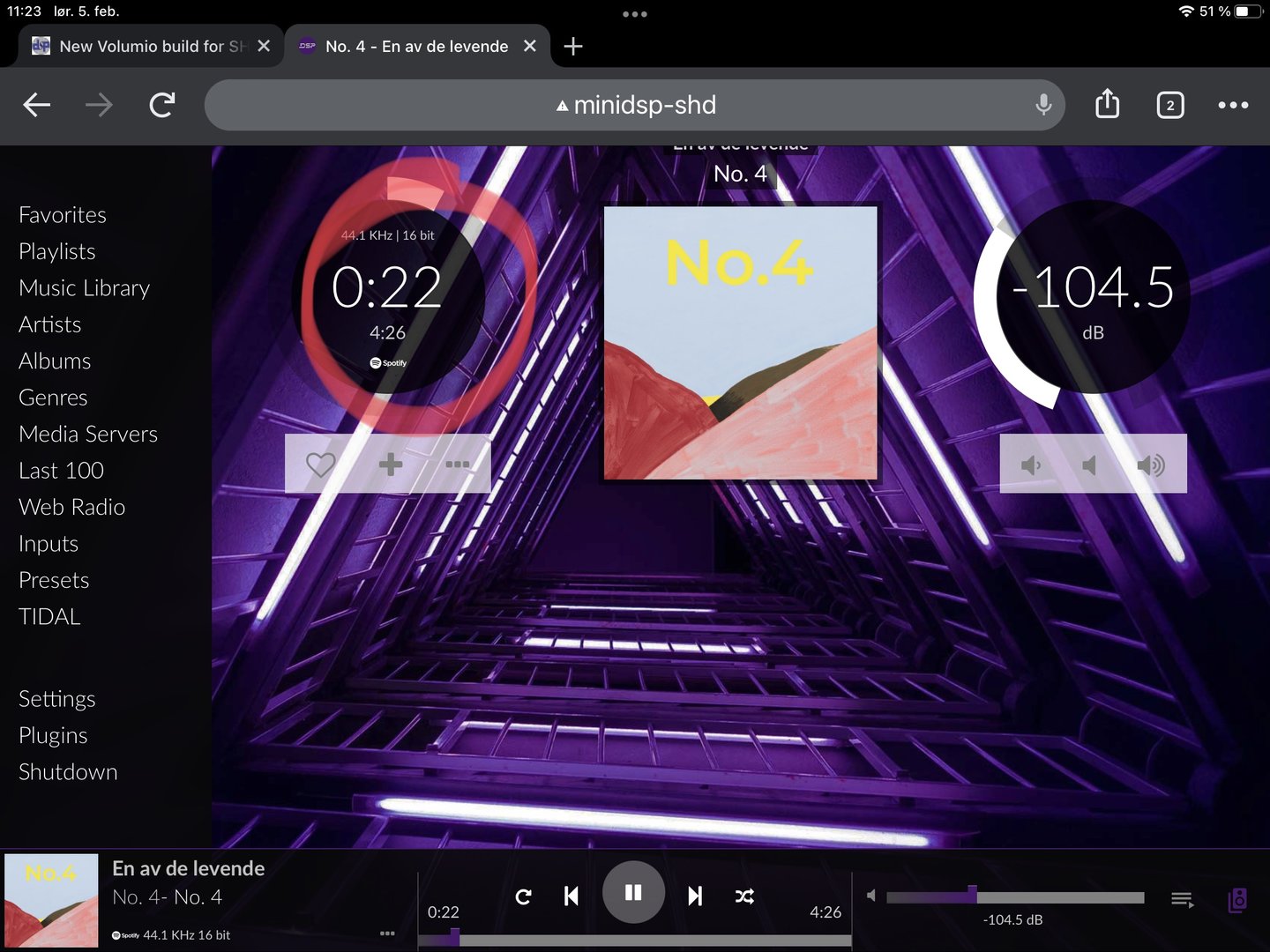Browse the Music Library

click(x=85, y=288)
